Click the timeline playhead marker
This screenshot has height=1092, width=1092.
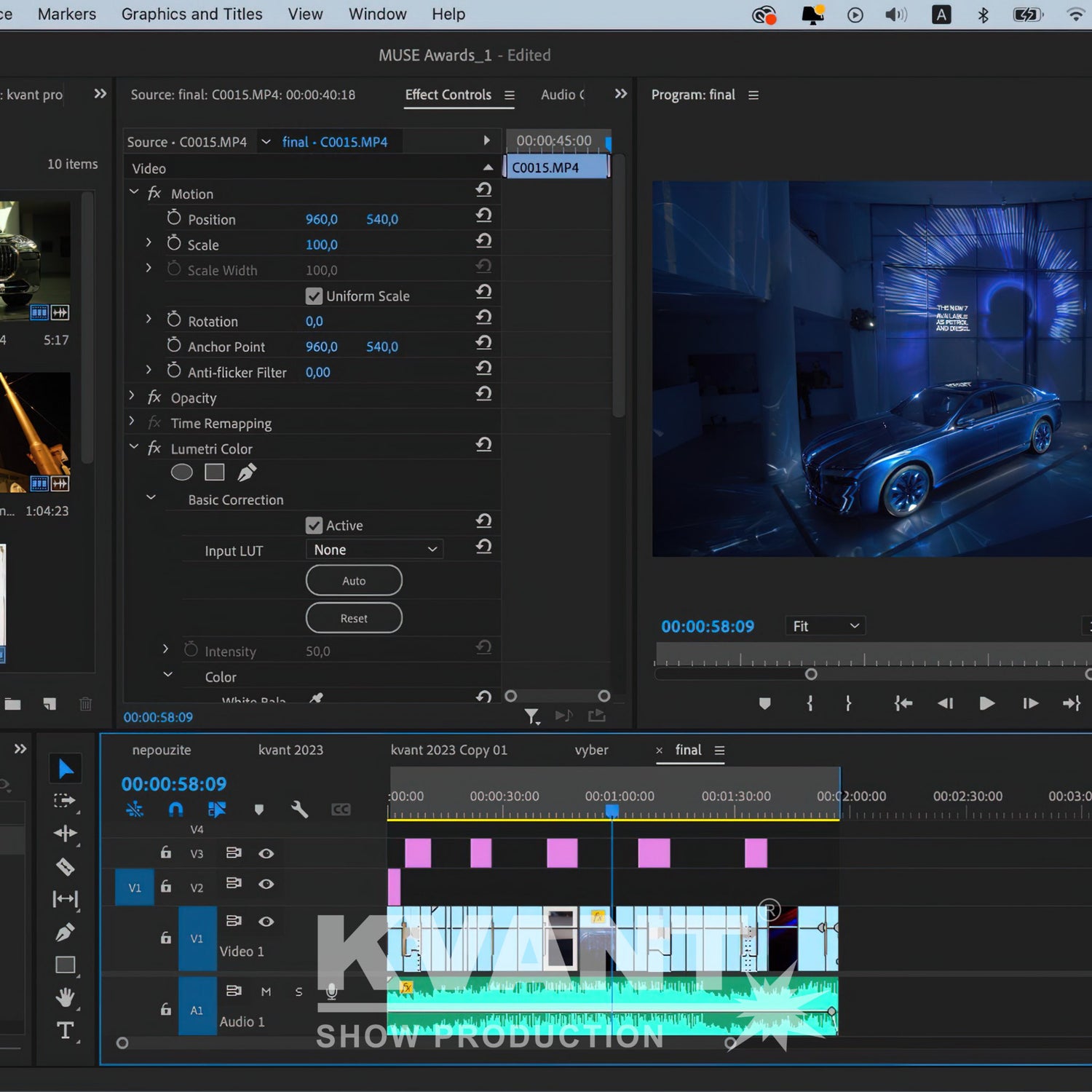point(612,810)
